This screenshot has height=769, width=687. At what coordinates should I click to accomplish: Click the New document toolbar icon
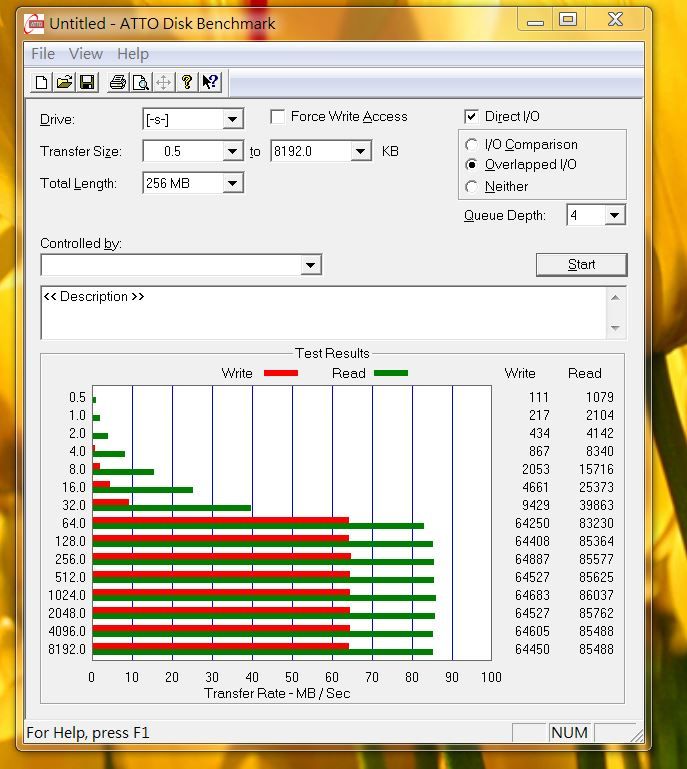click(x=42, y=82)
